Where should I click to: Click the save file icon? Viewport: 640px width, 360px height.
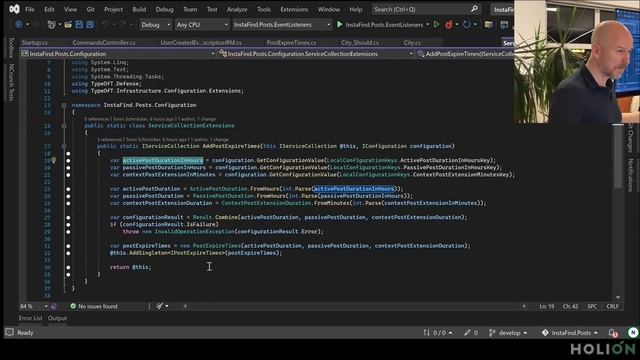[x=79, y=24]
